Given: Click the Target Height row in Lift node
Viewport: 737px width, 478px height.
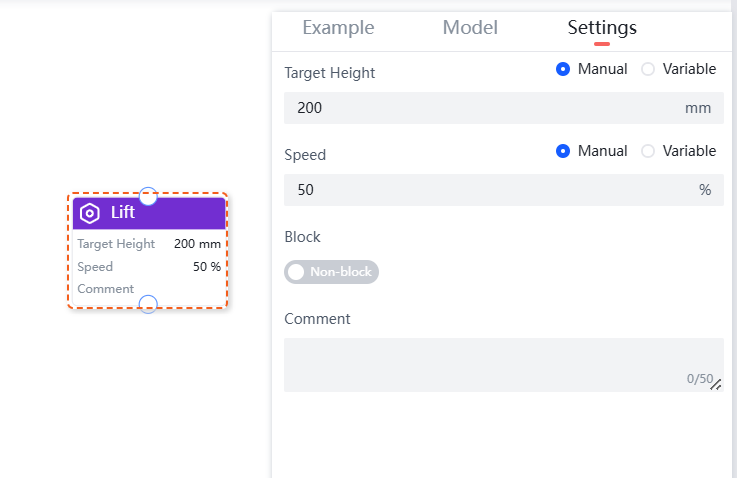Looking at the screenshot, I should 148,244.
